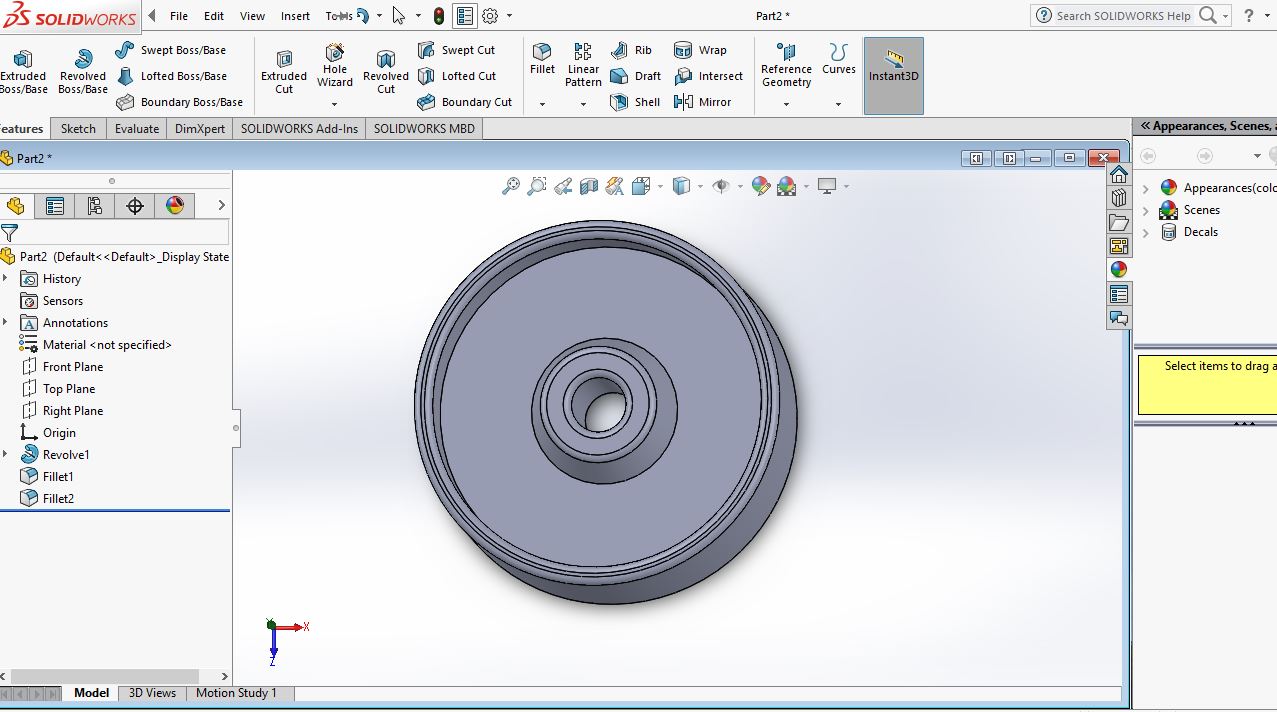Open Edit Appearance from view toolbar
This screenshot has height=712, width=1277.
point(761,186)
